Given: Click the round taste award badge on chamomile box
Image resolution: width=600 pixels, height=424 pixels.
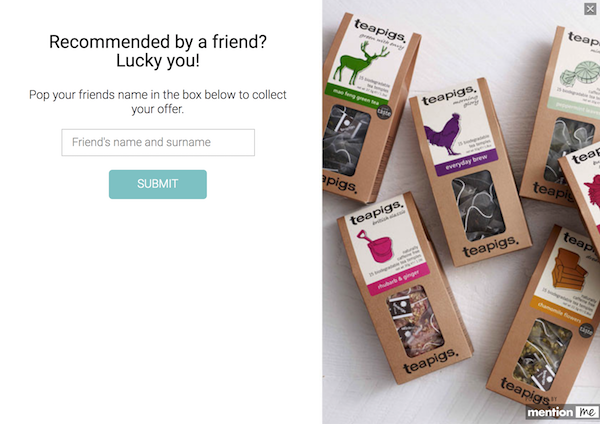Looking at the screenshot, I should pyautogui.click(x=585, y=330).
